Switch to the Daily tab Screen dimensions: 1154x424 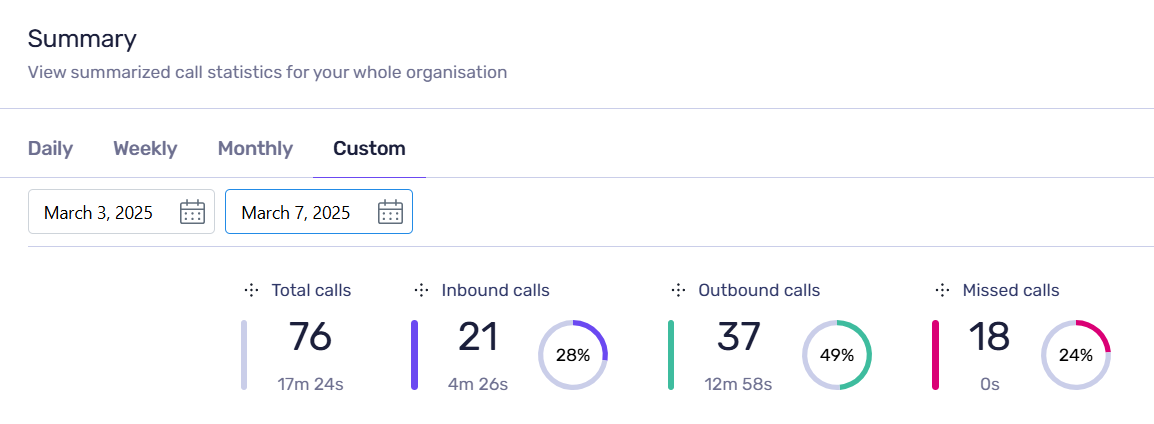[x=50, y=149]
